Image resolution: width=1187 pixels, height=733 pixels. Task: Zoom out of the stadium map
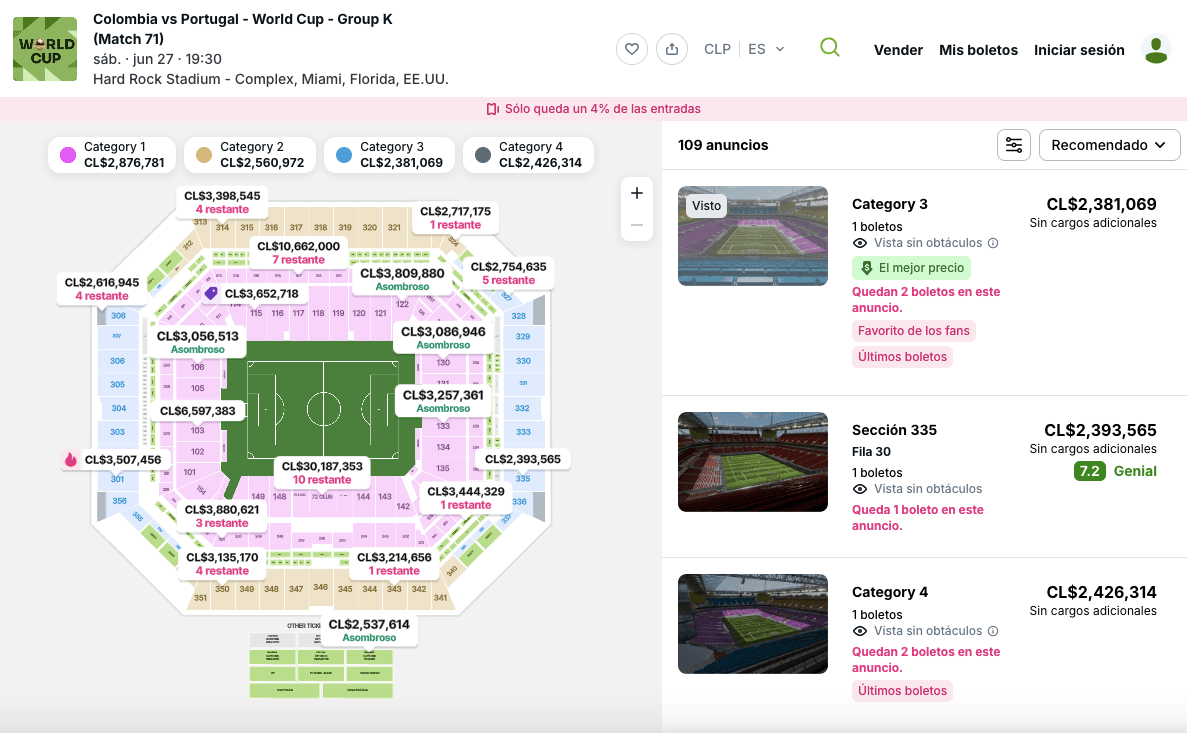click(637, 225)
